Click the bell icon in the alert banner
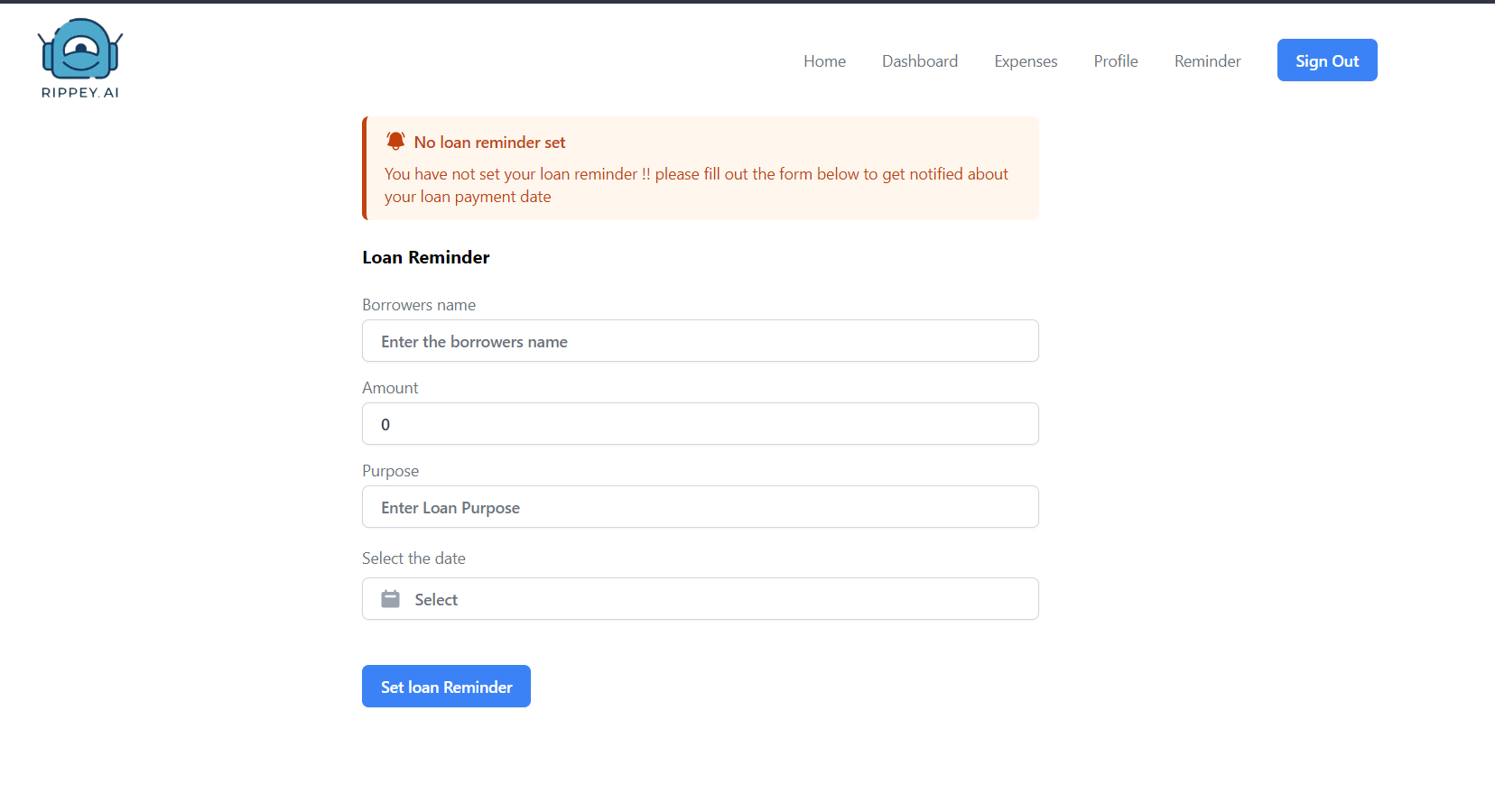The image size is (1495, 812). [x=394, y=141]
